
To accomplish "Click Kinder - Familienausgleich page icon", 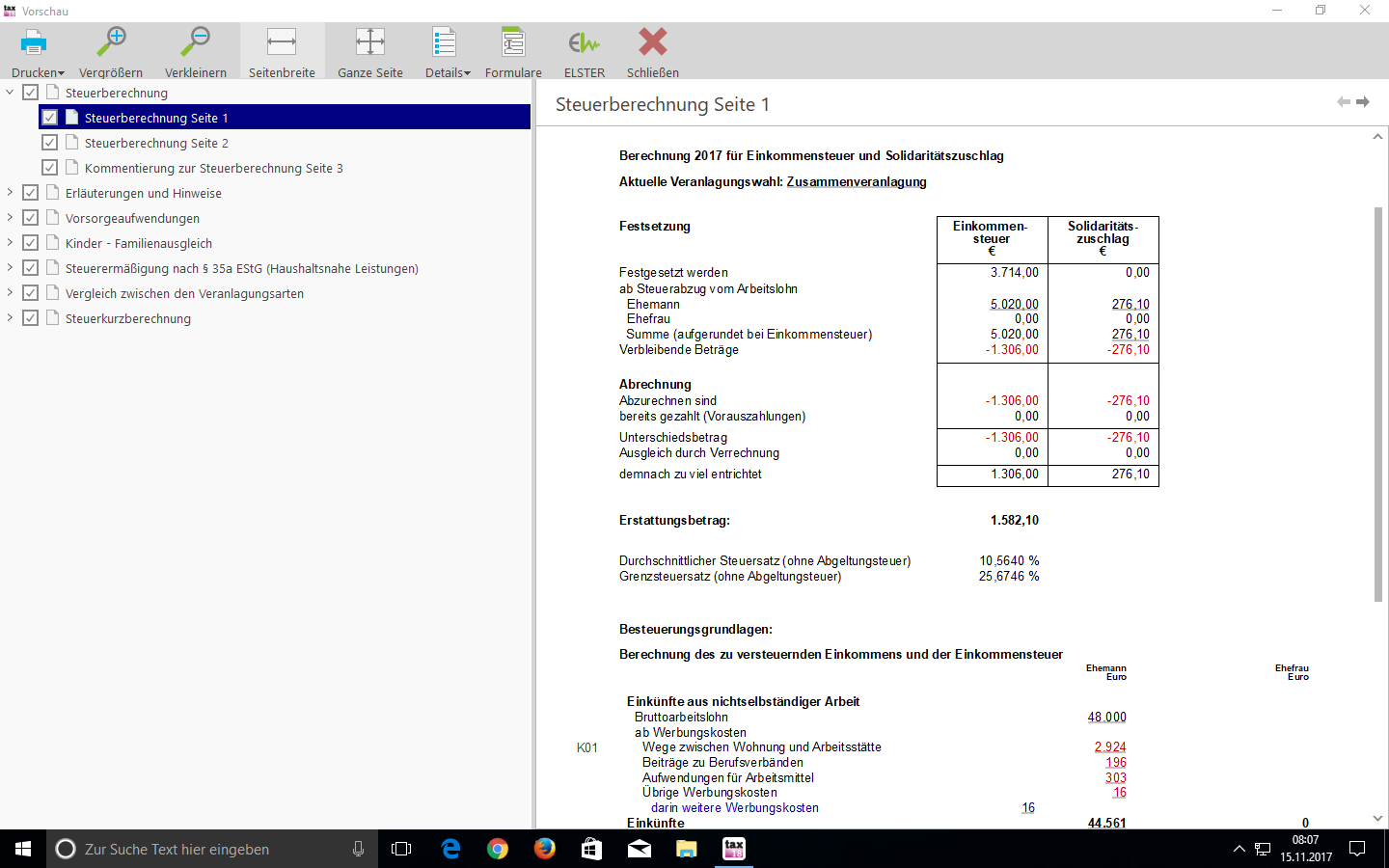I will [x=53, y=242].
